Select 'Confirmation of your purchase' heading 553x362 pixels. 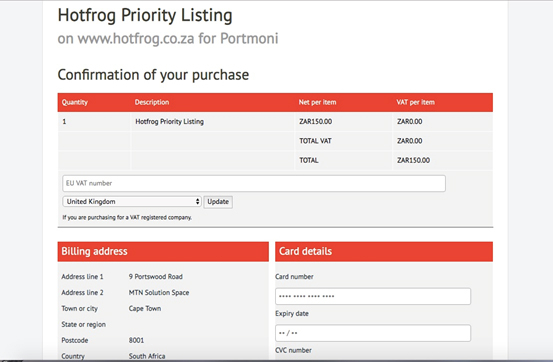(153, 75)
